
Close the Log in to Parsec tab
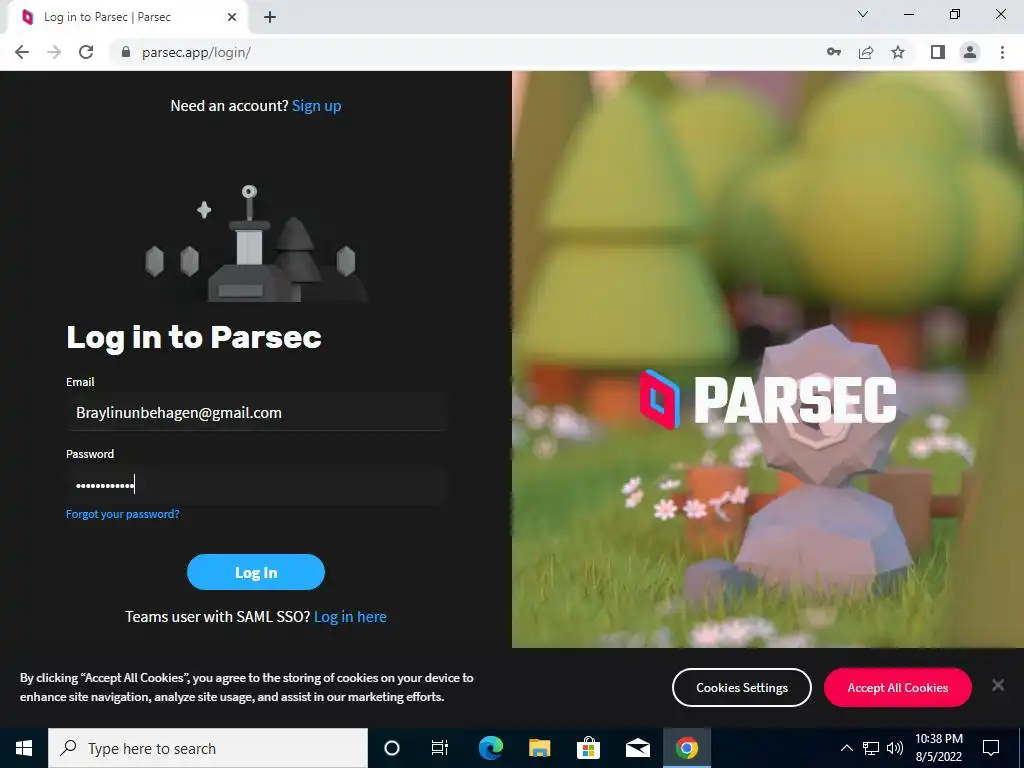tap(232, 18)
